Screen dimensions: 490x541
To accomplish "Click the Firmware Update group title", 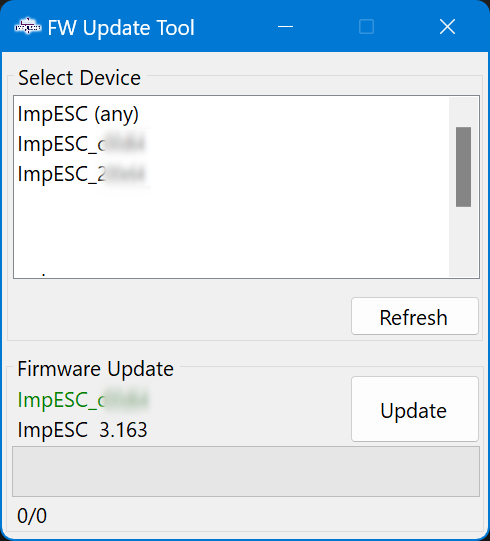I will coord(96,369).
